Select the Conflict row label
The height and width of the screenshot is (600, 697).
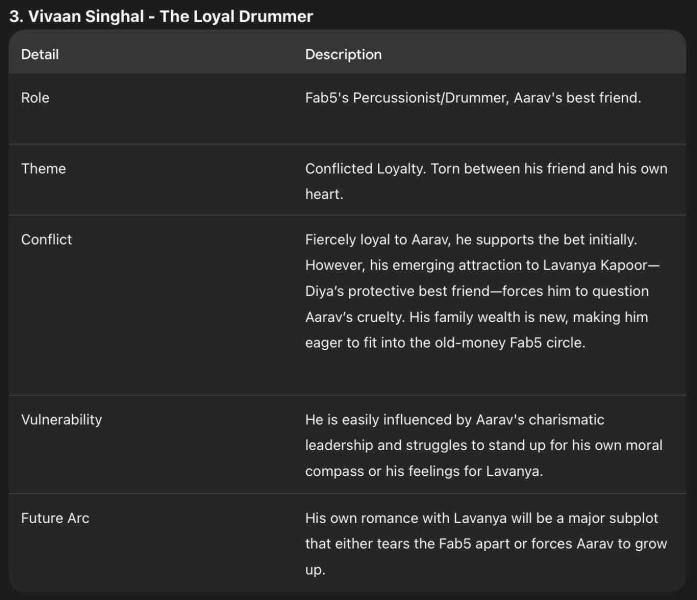(x=46, y=240)
